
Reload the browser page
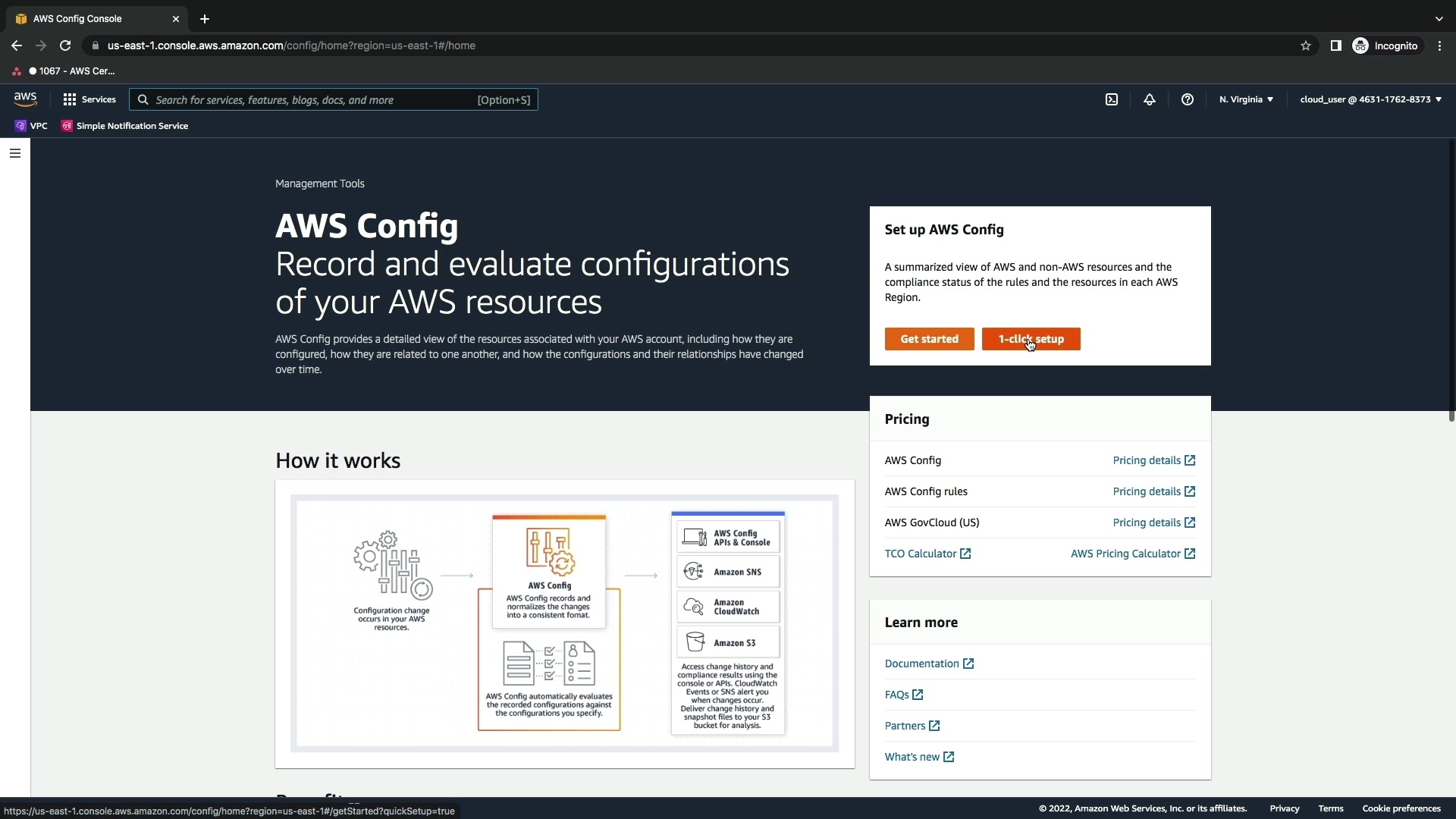pos(65,45)
